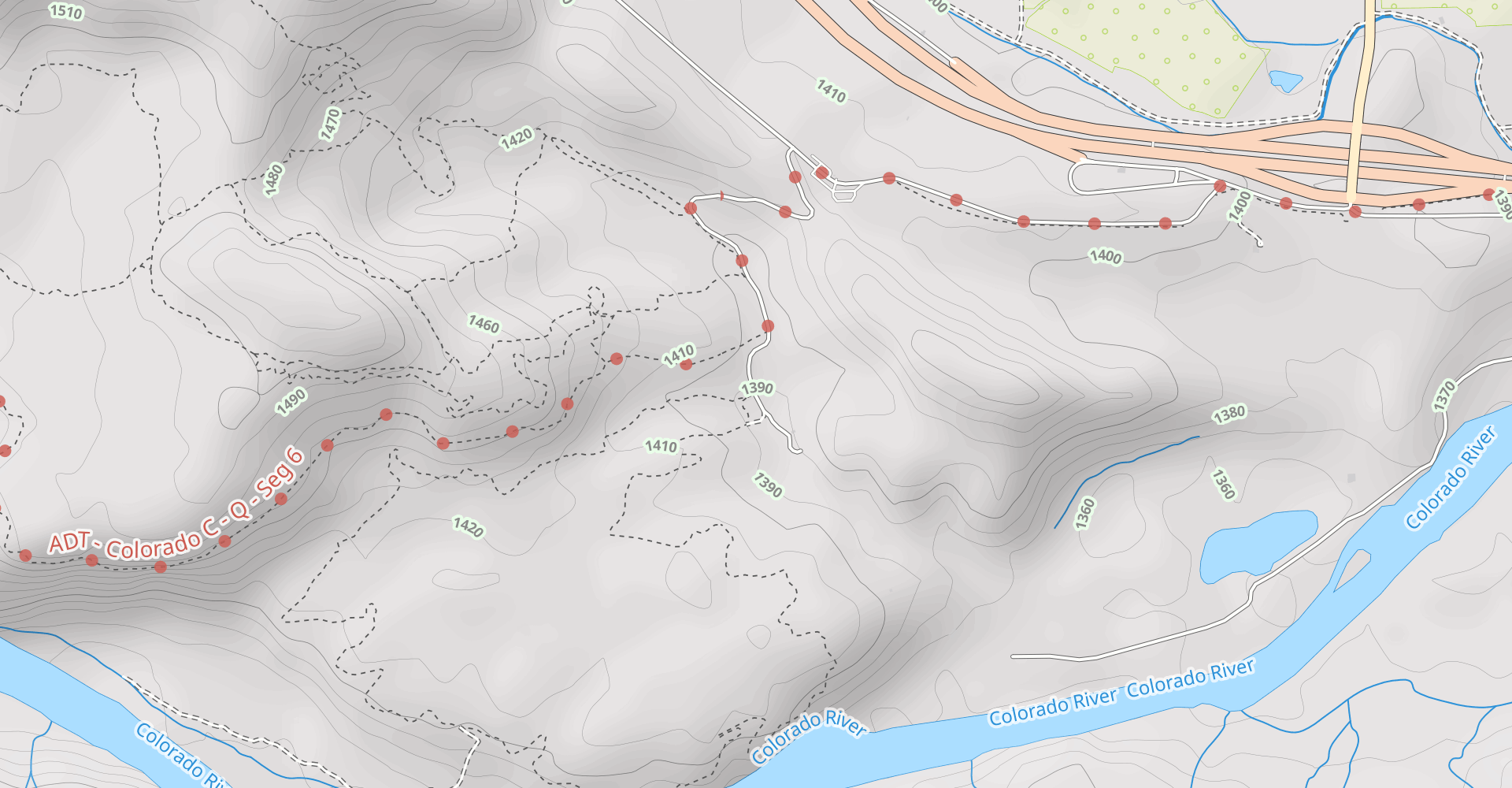This screenshot has height=788, width=1512.
Task: Click the horizontal 1400 label below the frontage trail
Action: point(1106,256)
